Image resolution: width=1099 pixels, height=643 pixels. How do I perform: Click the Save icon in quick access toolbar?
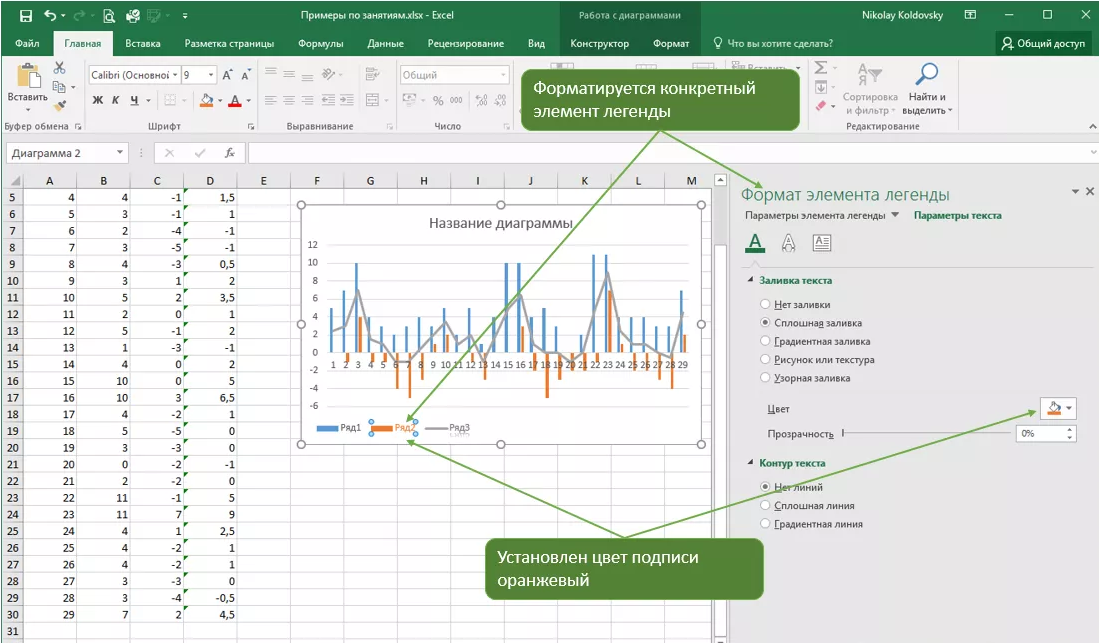(26, 15)
